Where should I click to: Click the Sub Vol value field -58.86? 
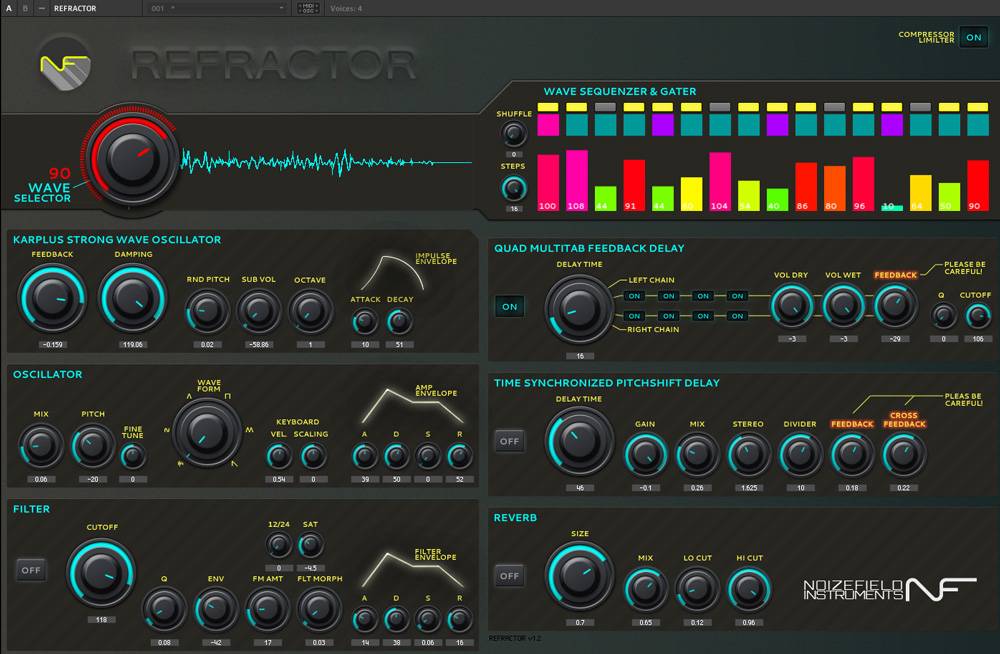[x=258, y=345]
